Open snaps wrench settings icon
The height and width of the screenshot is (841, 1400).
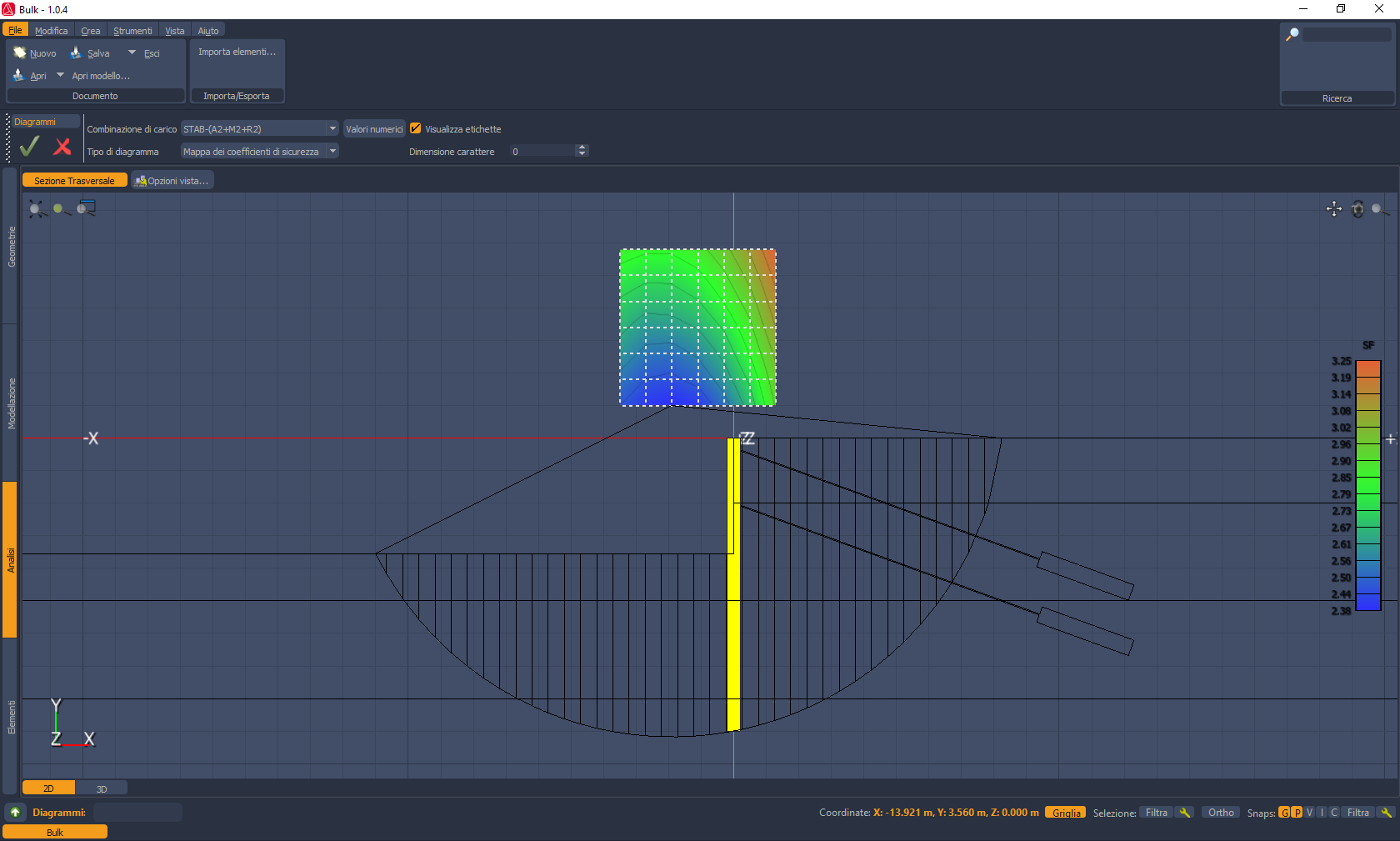[x=1386, y=813]
